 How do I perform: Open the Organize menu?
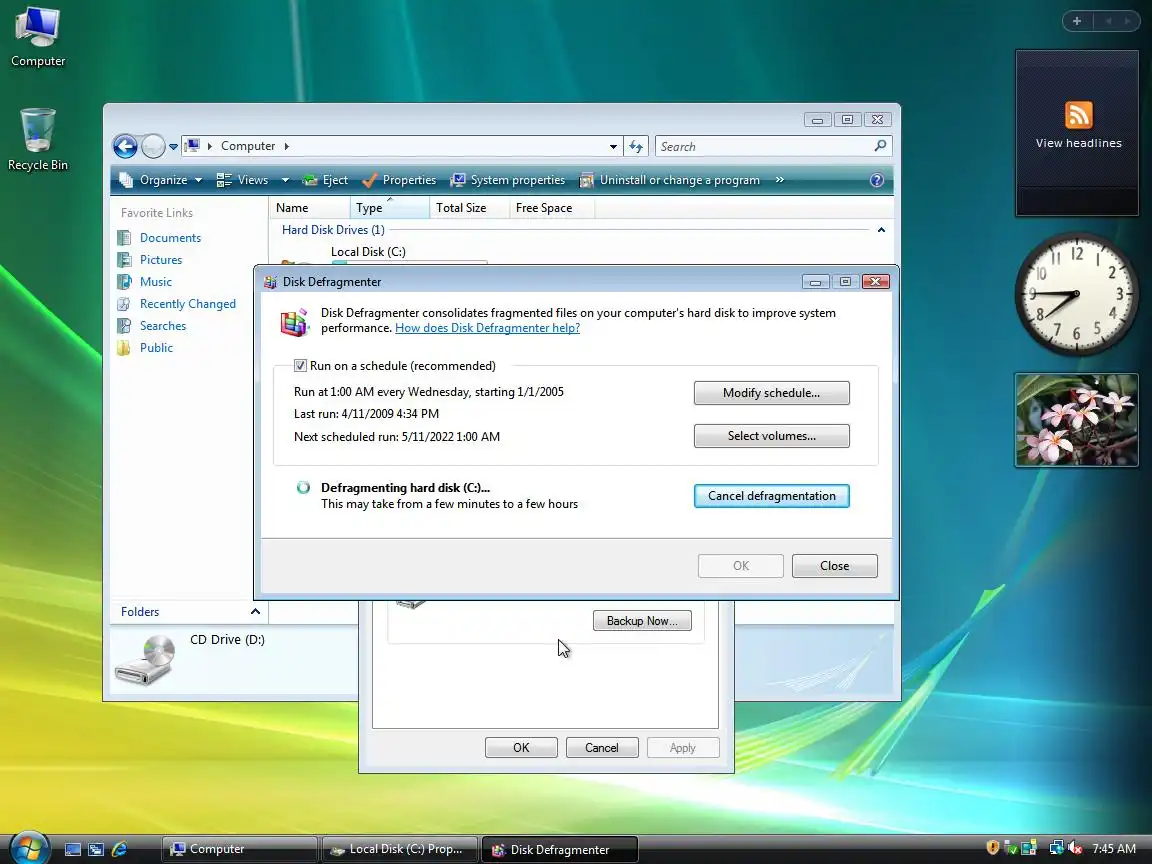[x=161, y=180]
